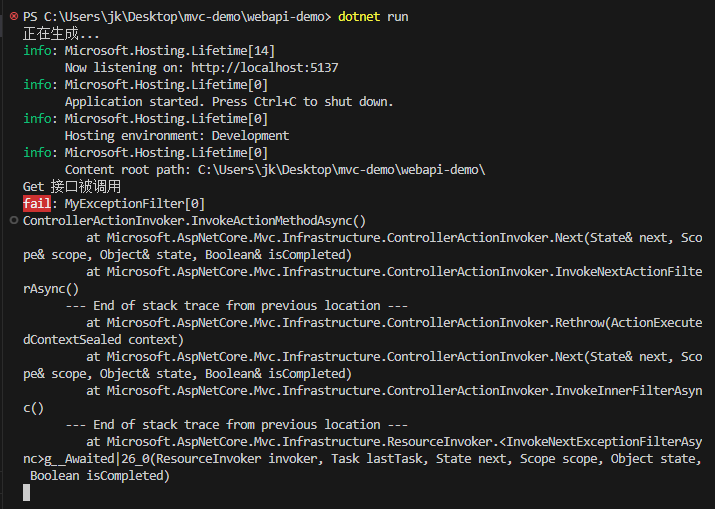
Task: Click the first End of stack trace separator
Action: pos(237,306)
